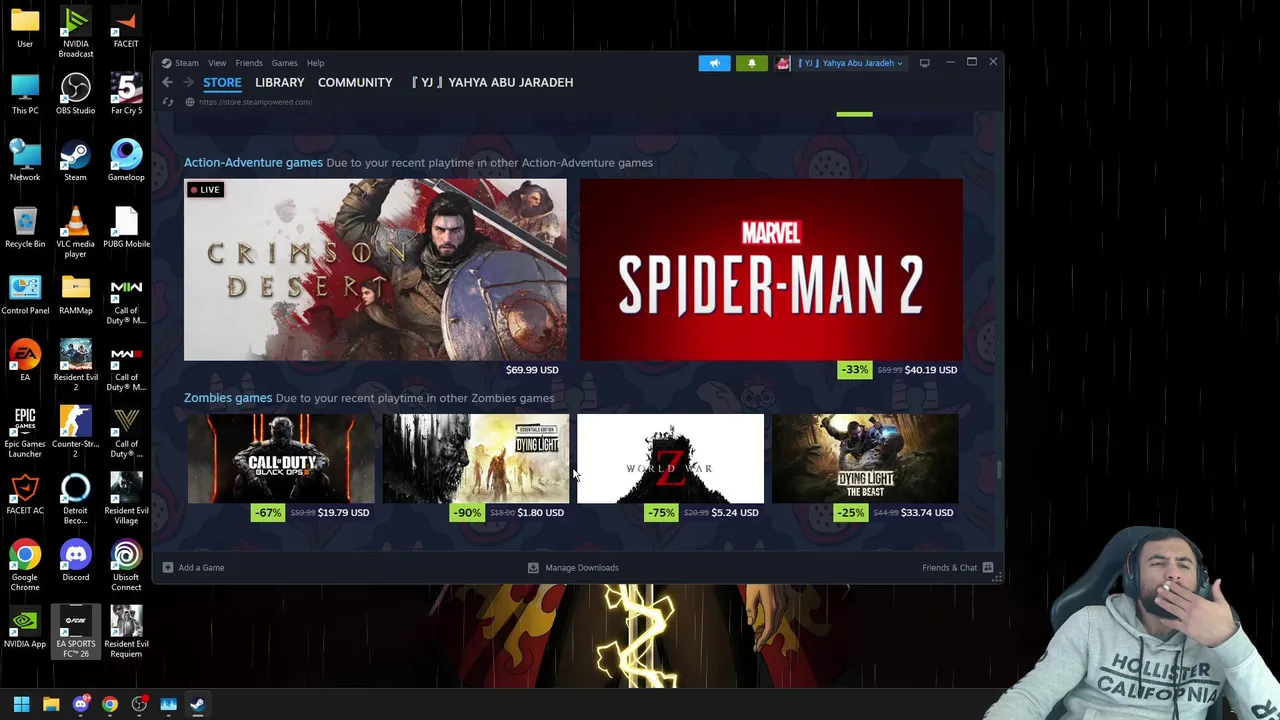This screenshot has height=720, width=1280.
Task: Click the Friends & Chat label
Action: pos(949,568)
